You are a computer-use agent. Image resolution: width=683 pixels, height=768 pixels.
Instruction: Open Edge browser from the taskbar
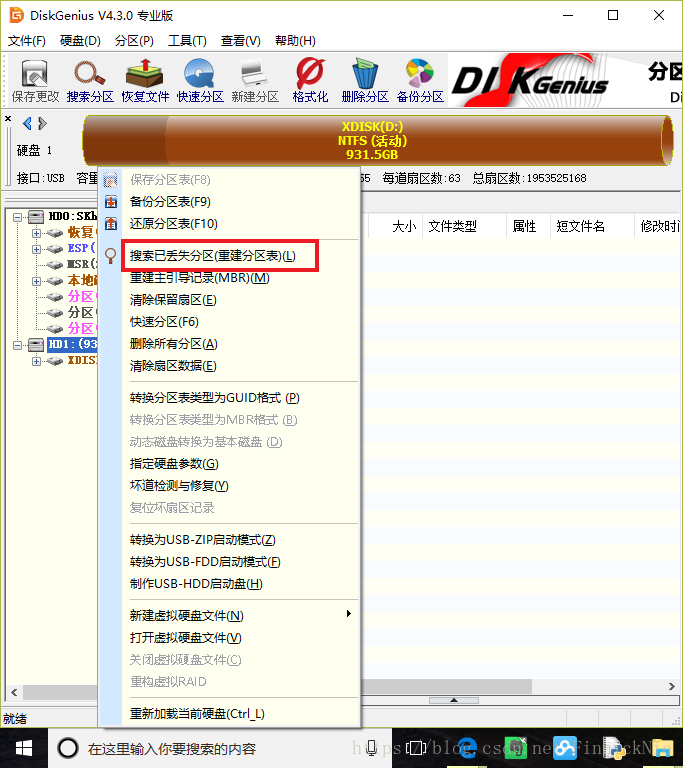point(466,748)
